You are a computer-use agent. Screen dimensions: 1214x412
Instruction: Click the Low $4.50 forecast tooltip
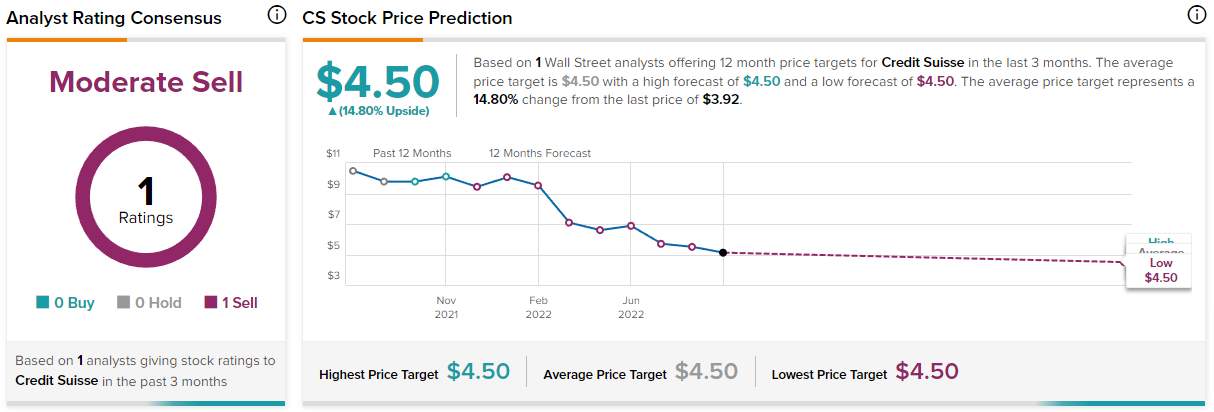[x=1160, y=270]
